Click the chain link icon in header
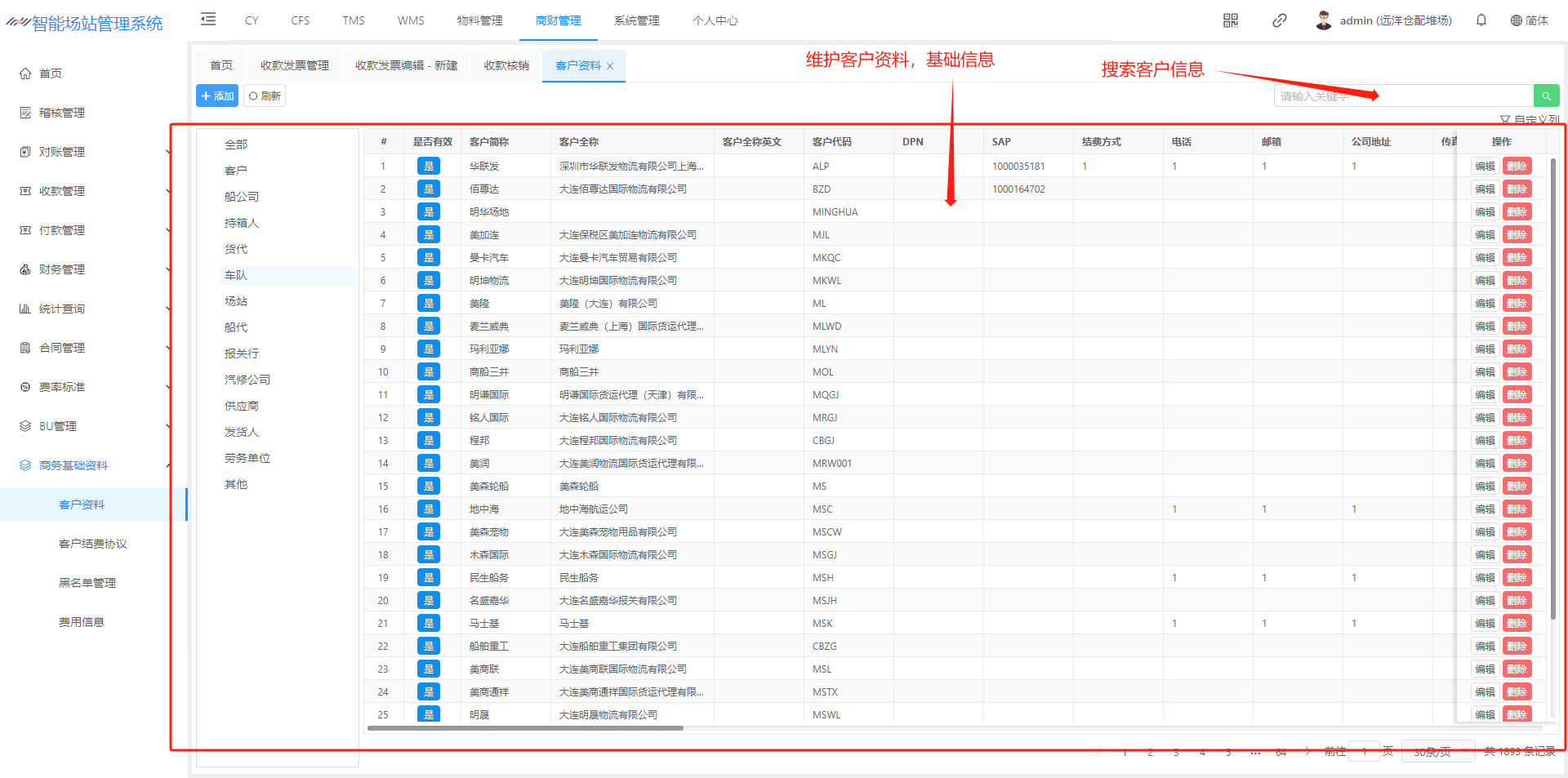This screenshot has width=1568, height=778. [1280, 20]
